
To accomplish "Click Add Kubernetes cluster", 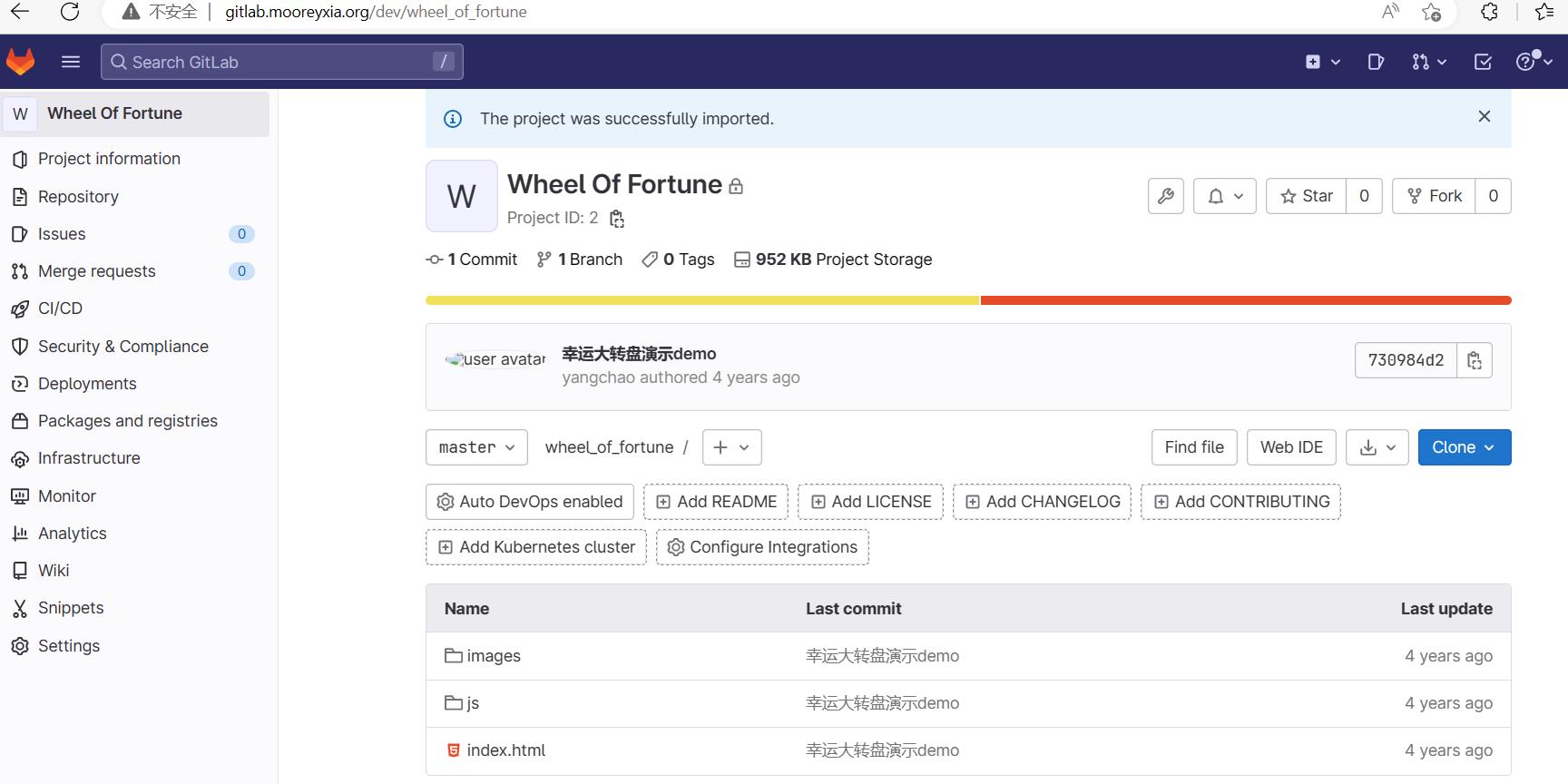I will (536, 547).
